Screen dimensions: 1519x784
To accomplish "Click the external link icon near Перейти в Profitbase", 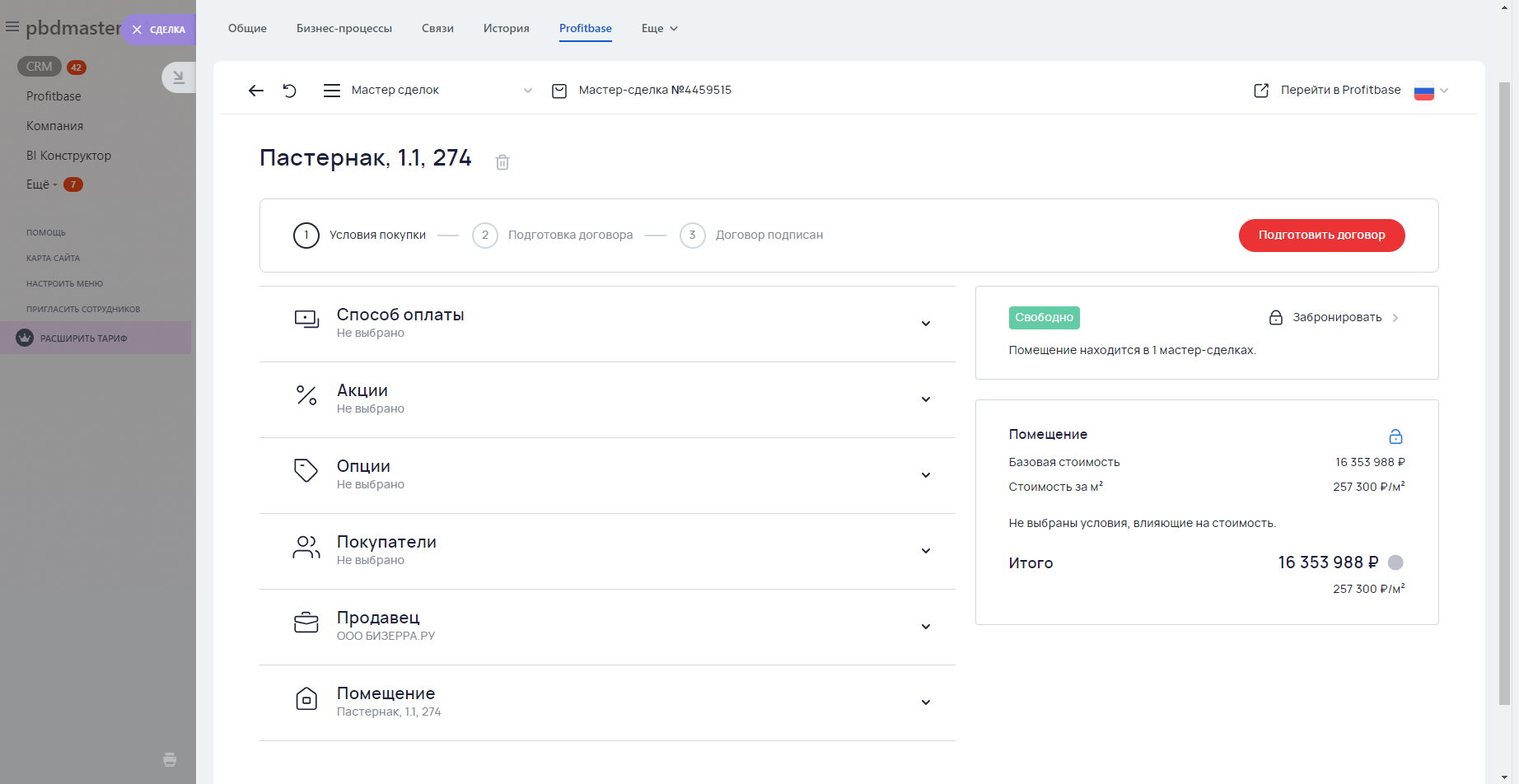I will tap(1260, 90).
